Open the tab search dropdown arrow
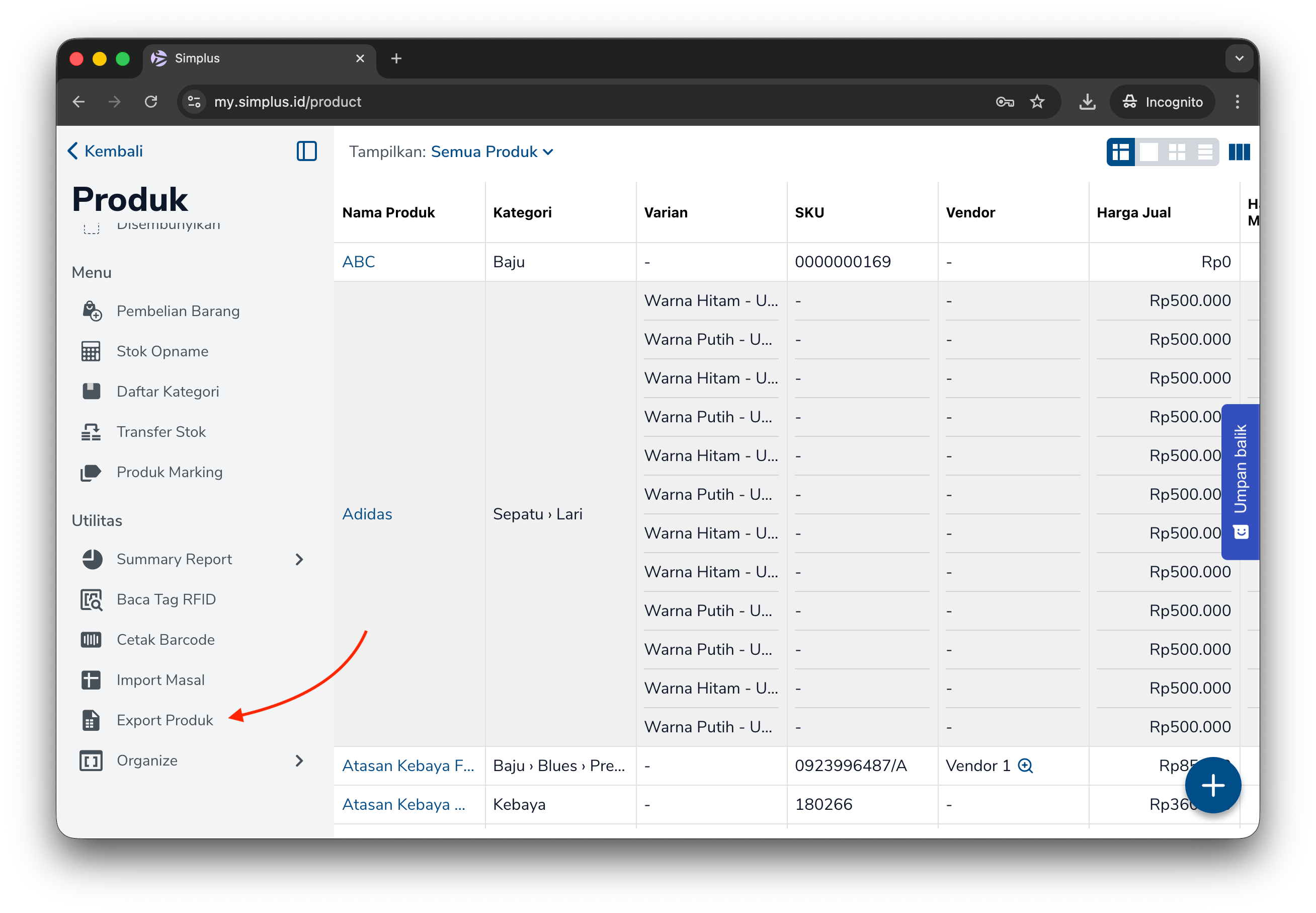The image size is (1316, 913). pyautogui.click(x=1240, y=58)
